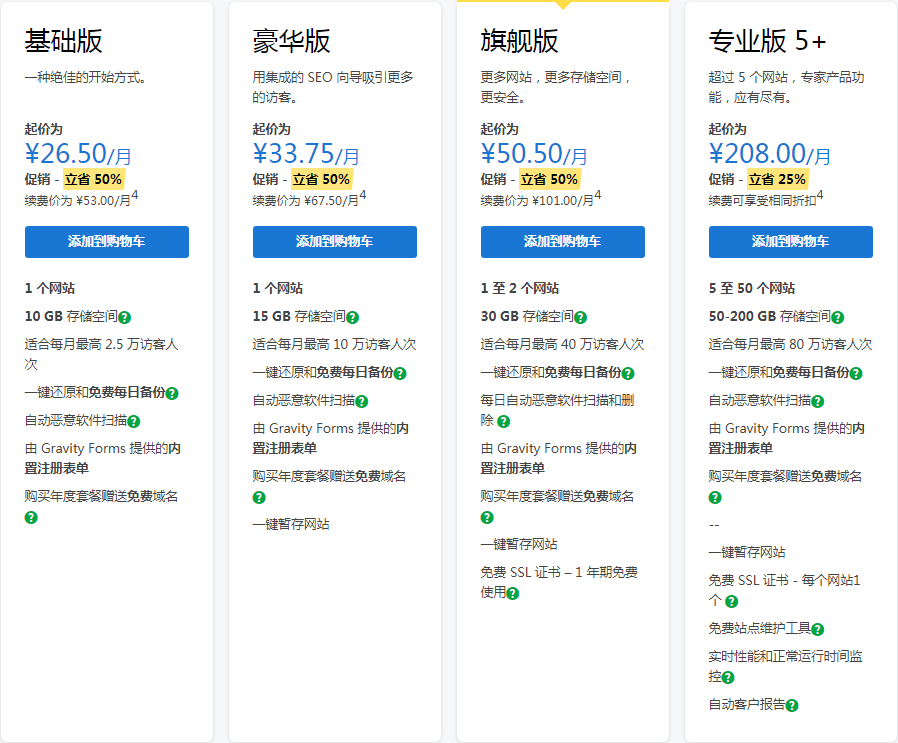Open the 免费域名 help icon under 基础版
898x743 pixels.
pos(31,517)
